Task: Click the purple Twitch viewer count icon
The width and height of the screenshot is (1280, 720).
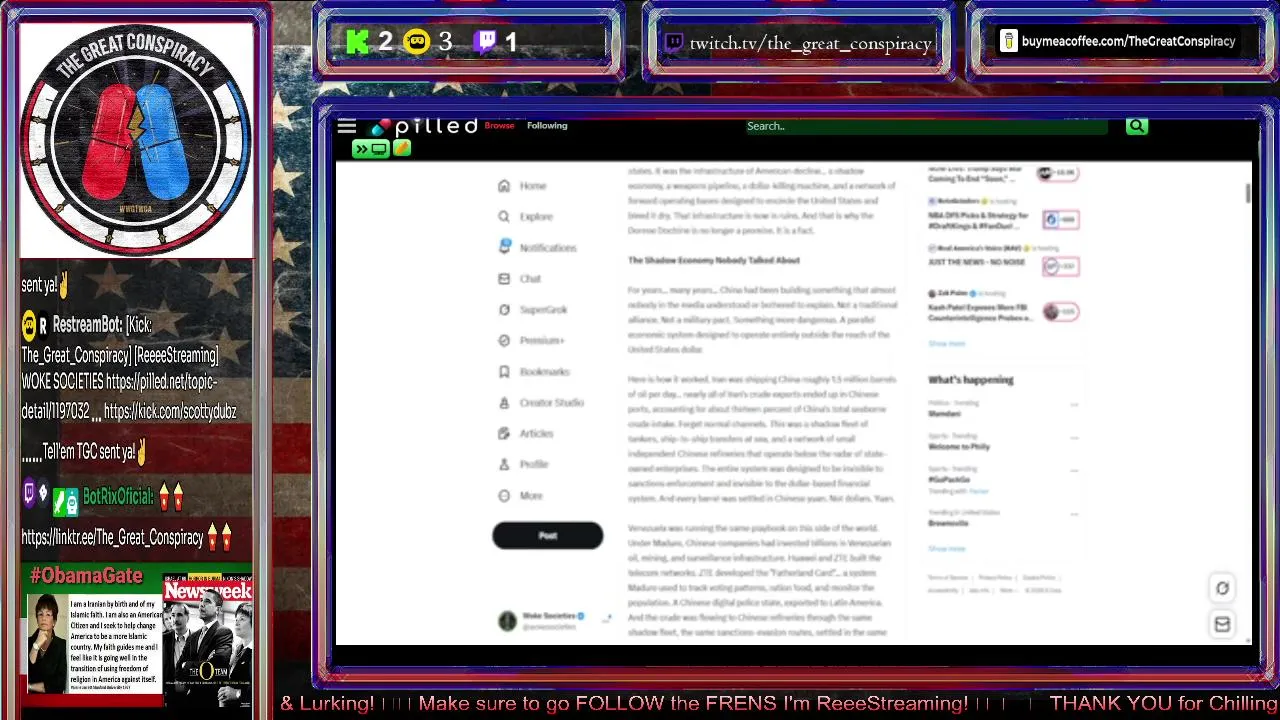Action: [486, 42]
